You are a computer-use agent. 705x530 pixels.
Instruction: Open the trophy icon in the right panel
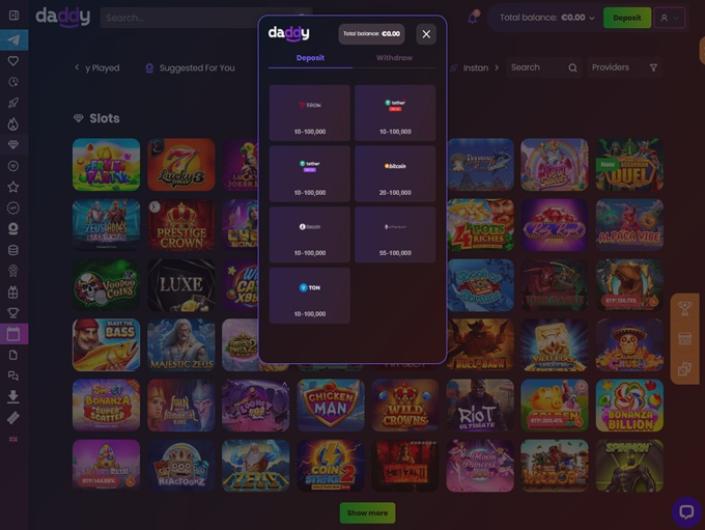click(684, 309)
